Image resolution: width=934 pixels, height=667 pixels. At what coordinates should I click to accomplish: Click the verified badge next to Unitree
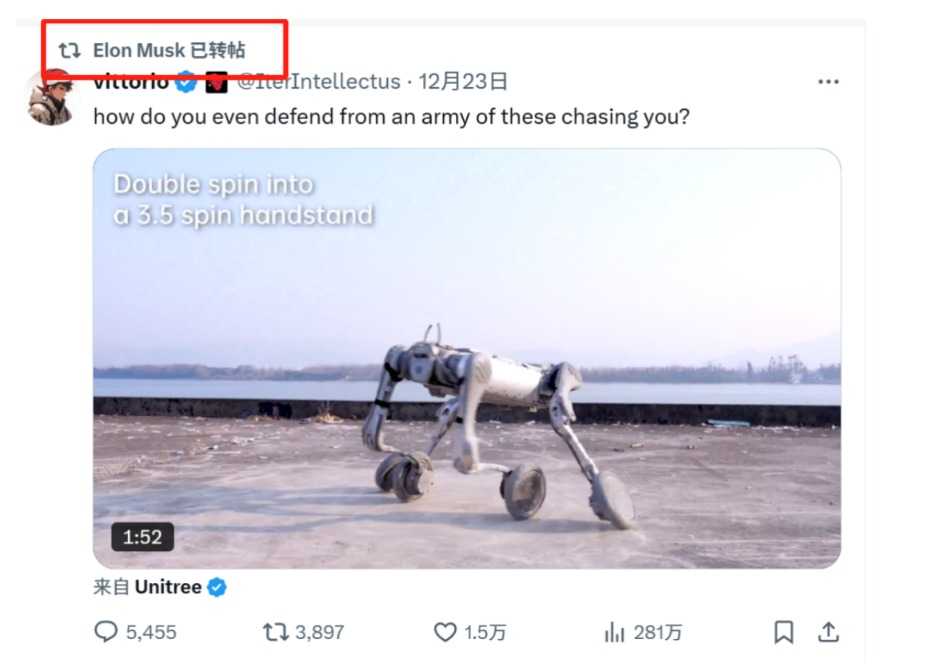[217, 588]
